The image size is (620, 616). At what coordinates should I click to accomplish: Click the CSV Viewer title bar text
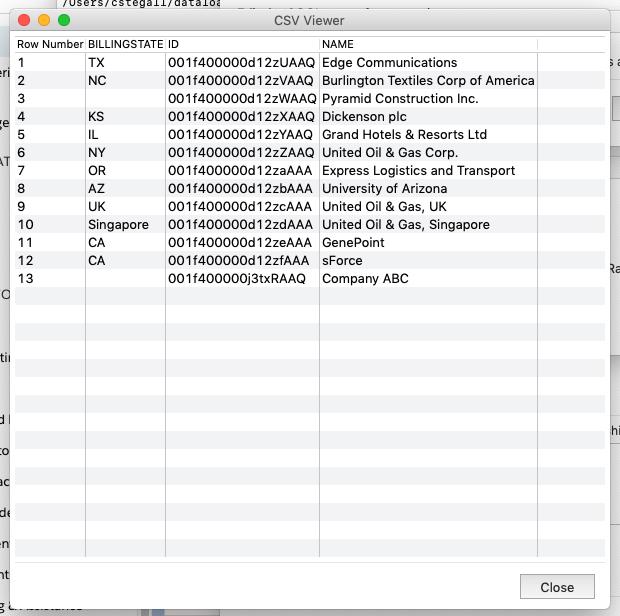(309, 21)
